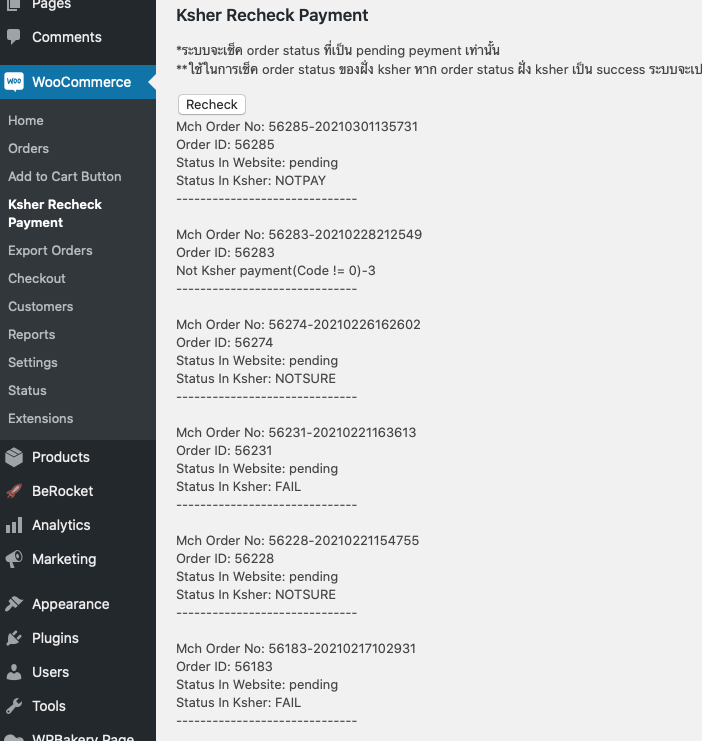702x741 pixels.
Task: Open WooCommerce Settings
Action: tap(33, 362)
